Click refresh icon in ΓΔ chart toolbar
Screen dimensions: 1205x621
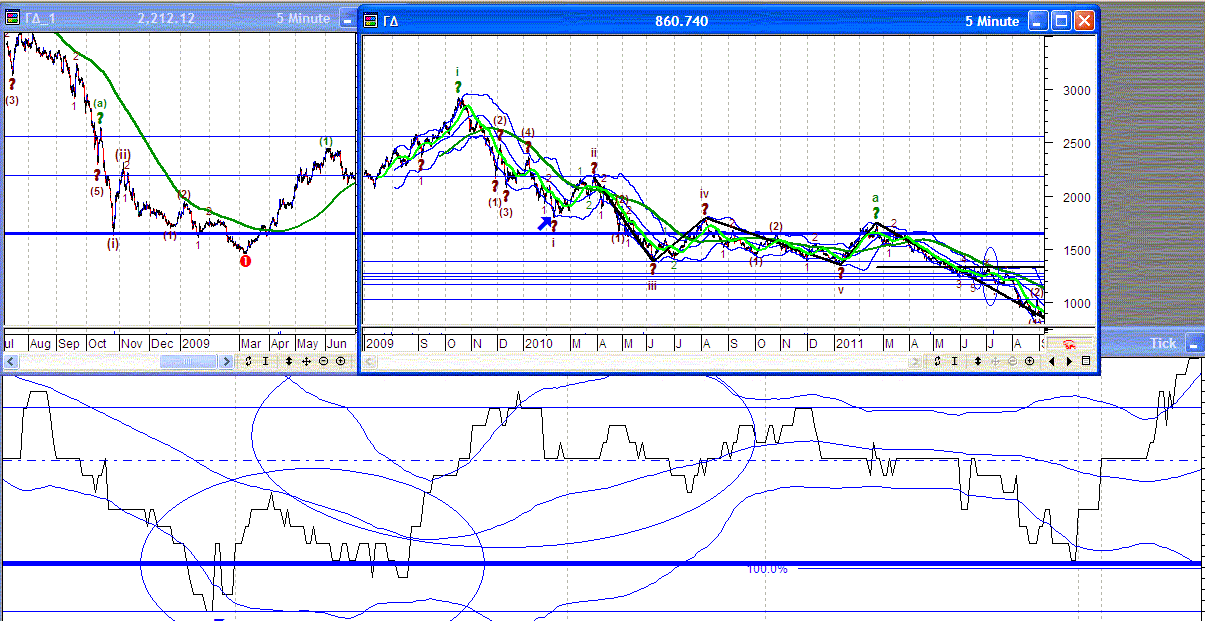pos(937,360)
